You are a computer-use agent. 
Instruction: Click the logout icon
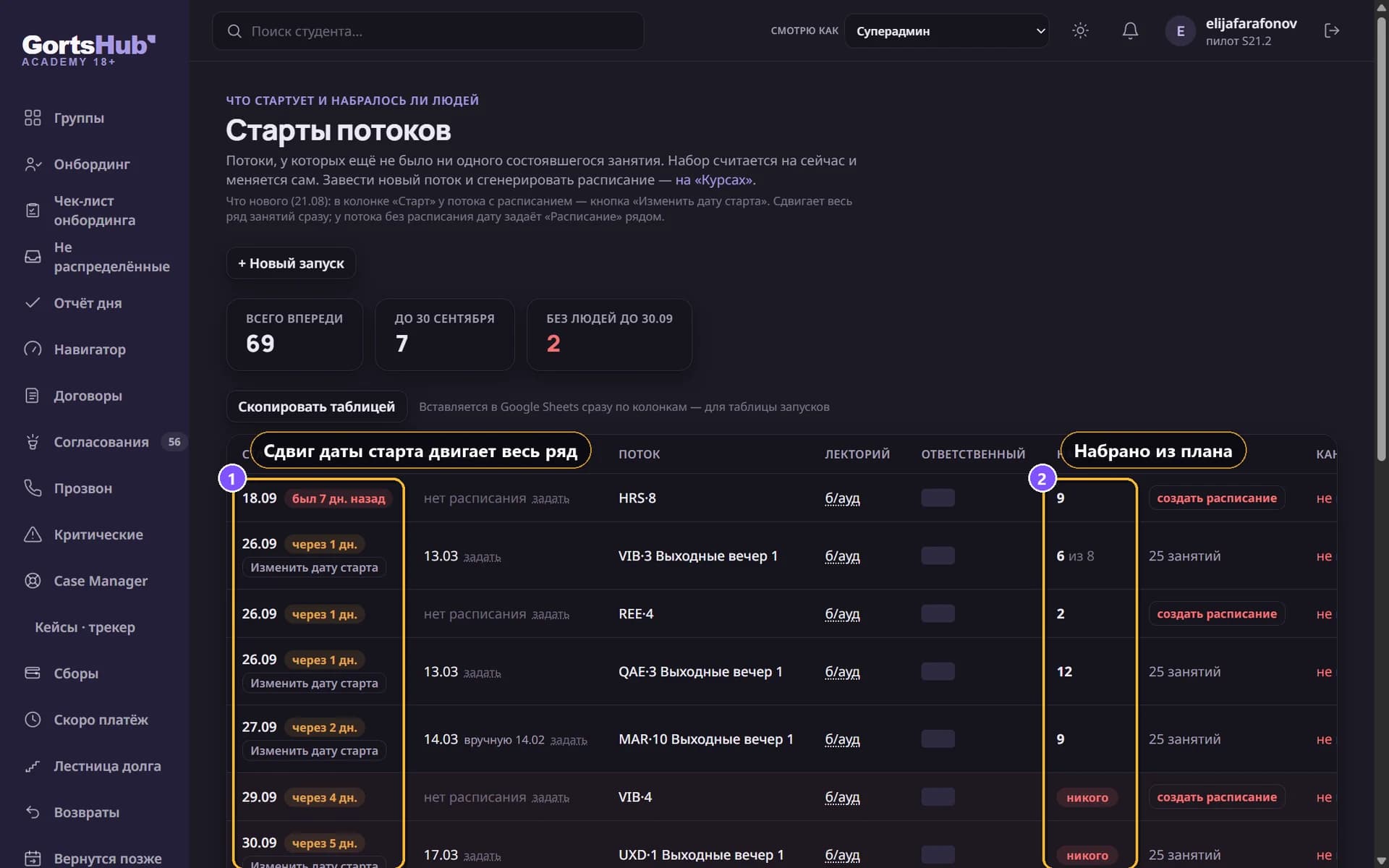point(1331,30)
